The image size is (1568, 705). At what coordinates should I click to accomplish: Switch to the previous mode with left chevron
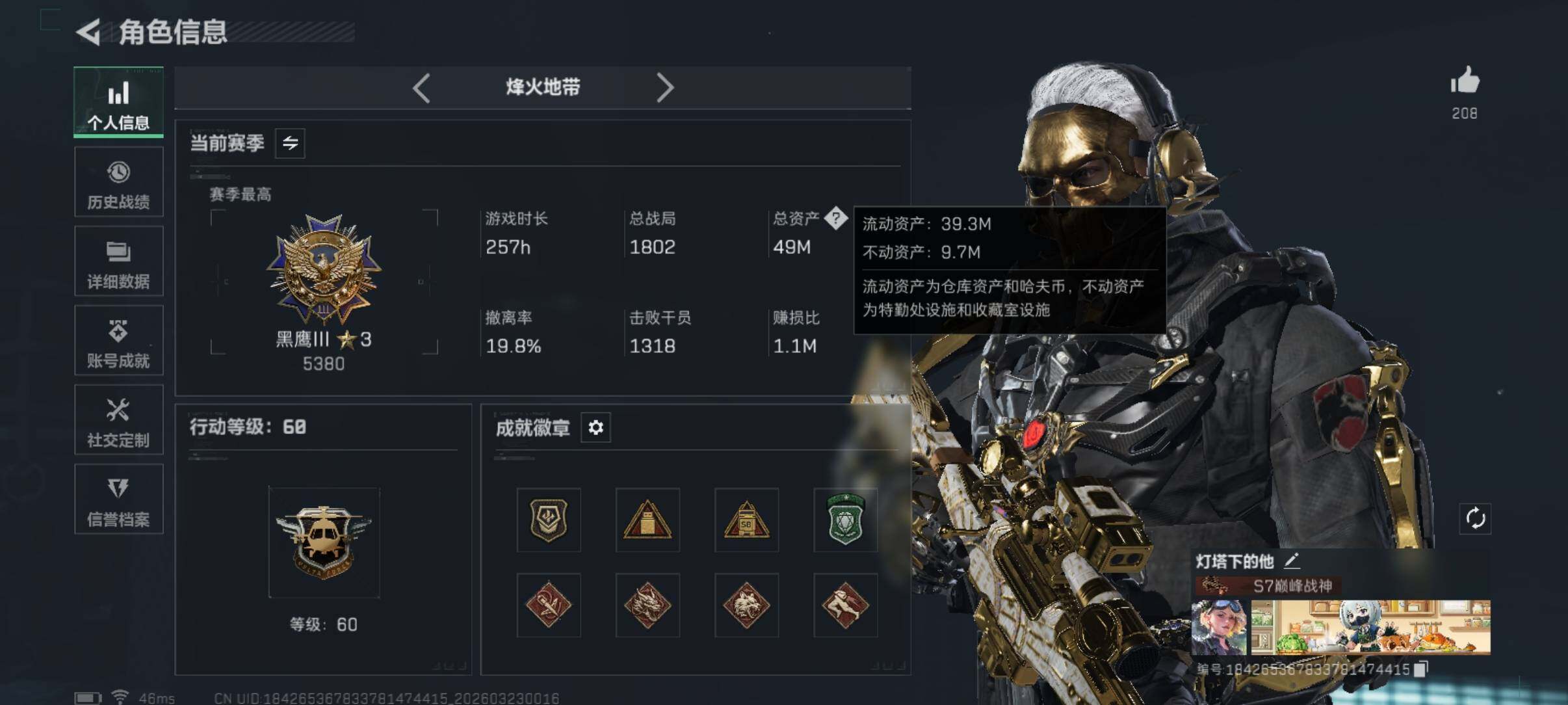pyautogui.click(x=421, y=88)
